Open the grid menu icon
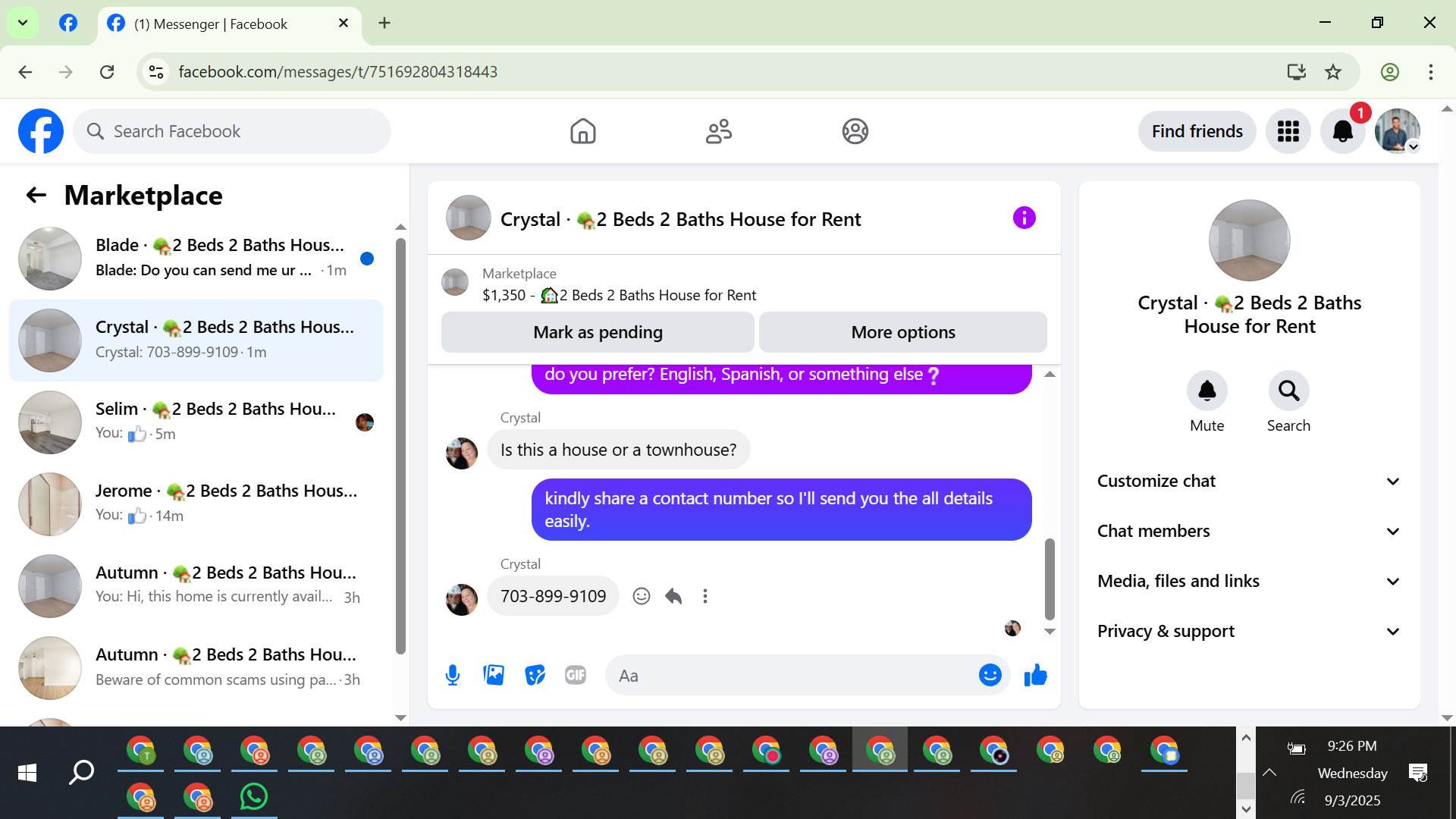Viewport: 1456px width, 819px height. (x=1288, y=131)
